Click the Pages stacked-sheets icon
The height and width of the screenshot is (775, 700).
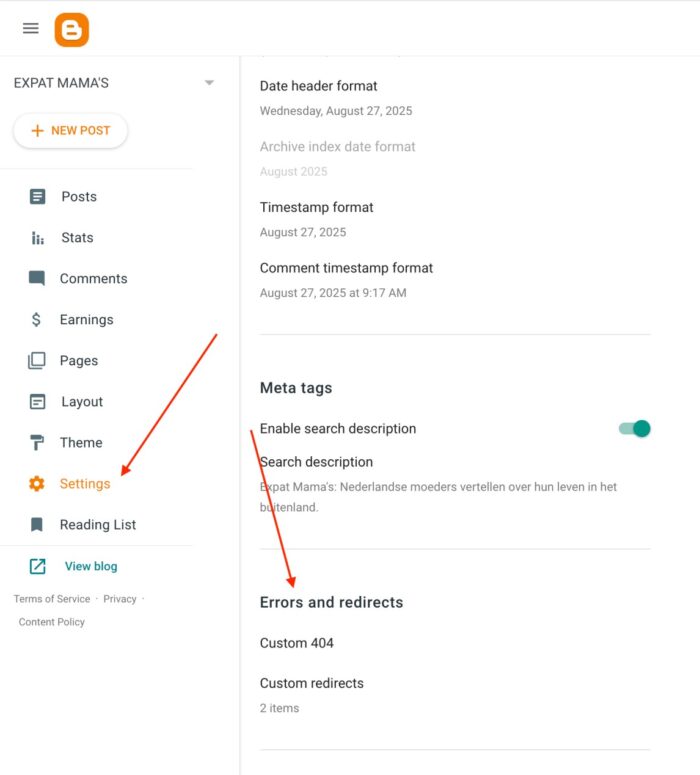(37, 361)
